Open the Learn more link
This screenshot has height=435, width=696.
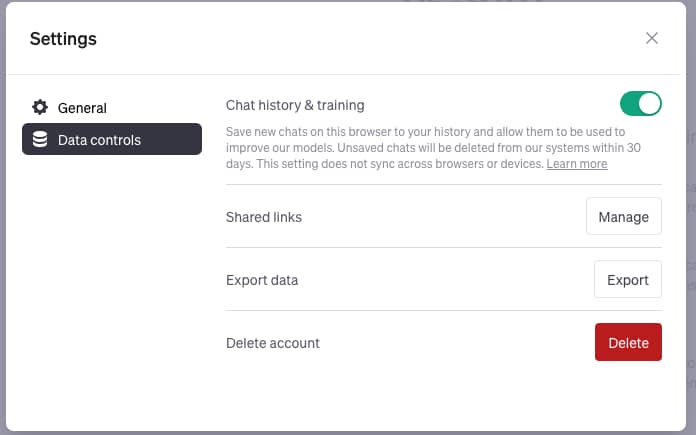[x=577, y=164]
